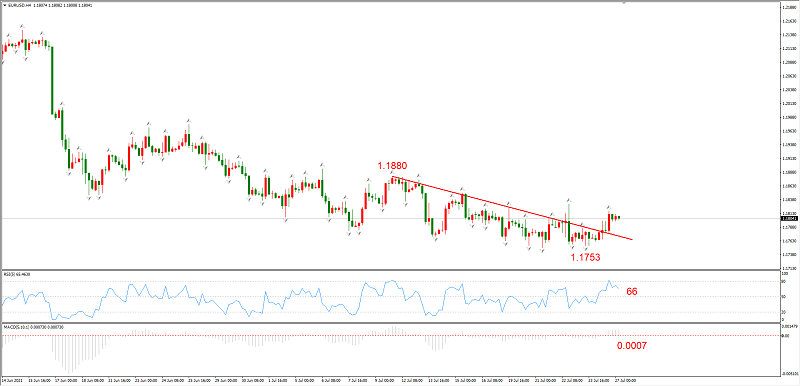800x386 pixels.
Task: Click the arrow beside EURUSD,H4 title
Action: pos(4,5)
